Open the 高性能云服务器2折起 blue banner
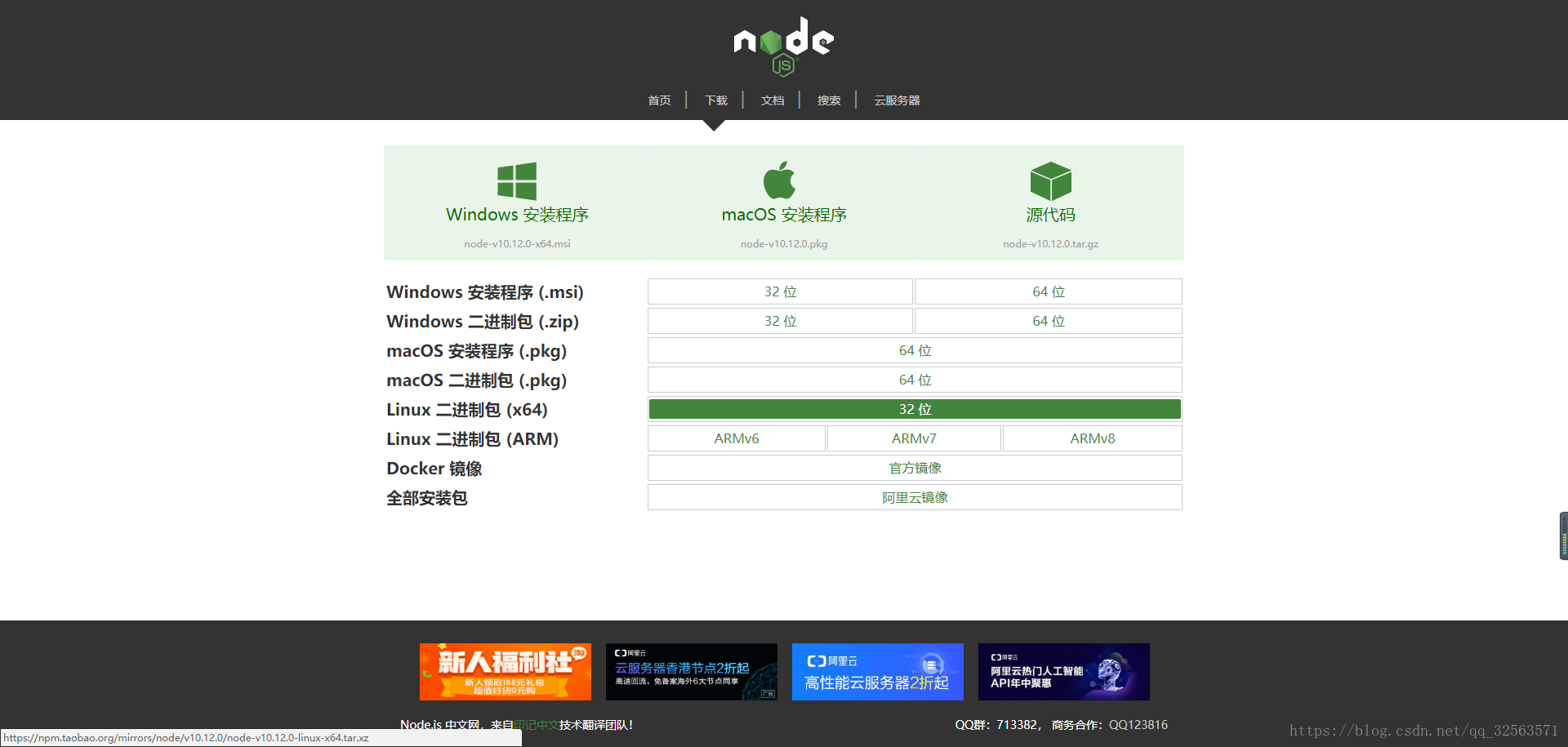 tap(878, 672)
